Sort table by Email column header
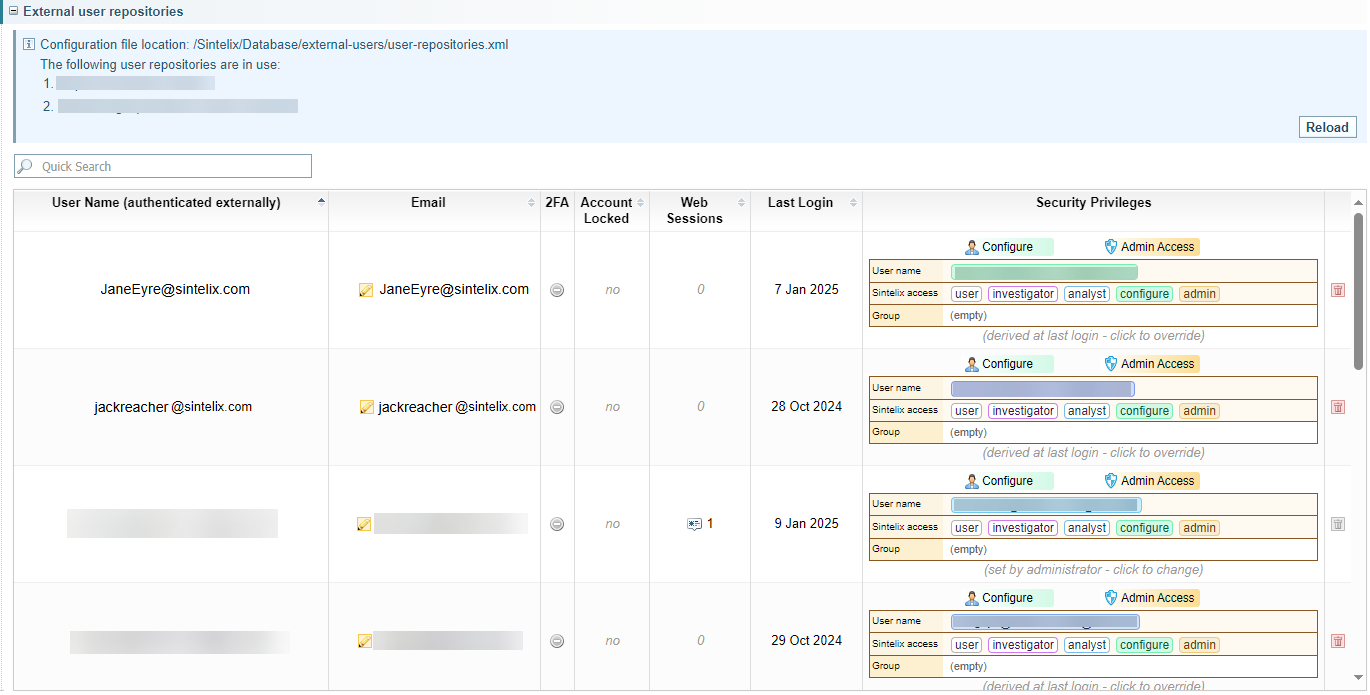1370x695 pixels. click(428, 203)
